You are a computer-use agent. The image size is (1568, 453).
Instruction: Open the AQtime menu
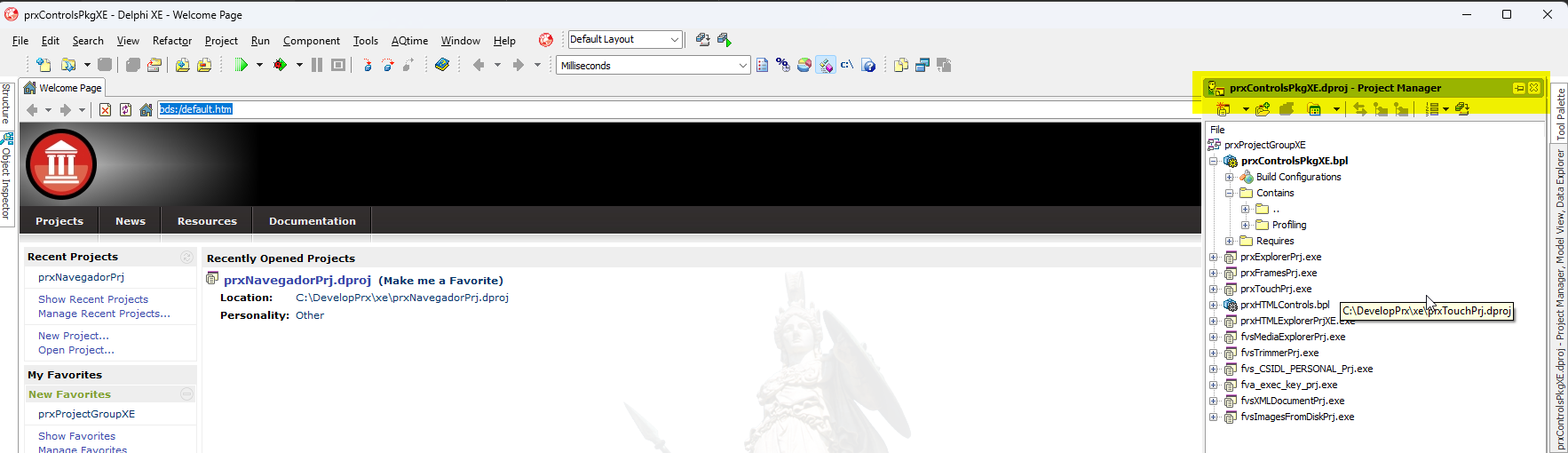click(x=409, y=41)
